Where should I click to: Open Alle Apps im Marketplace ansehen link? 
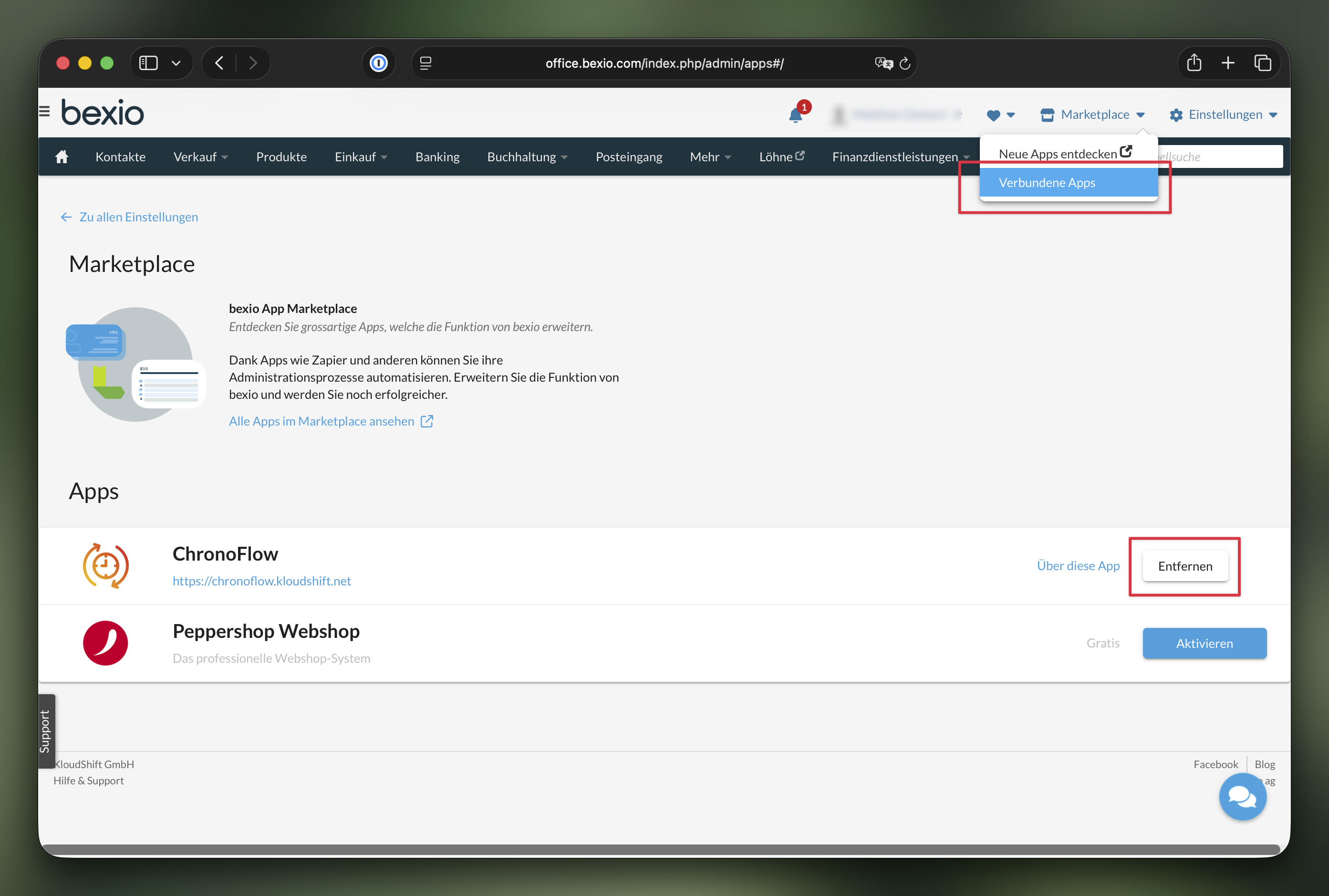click(322, 421)
